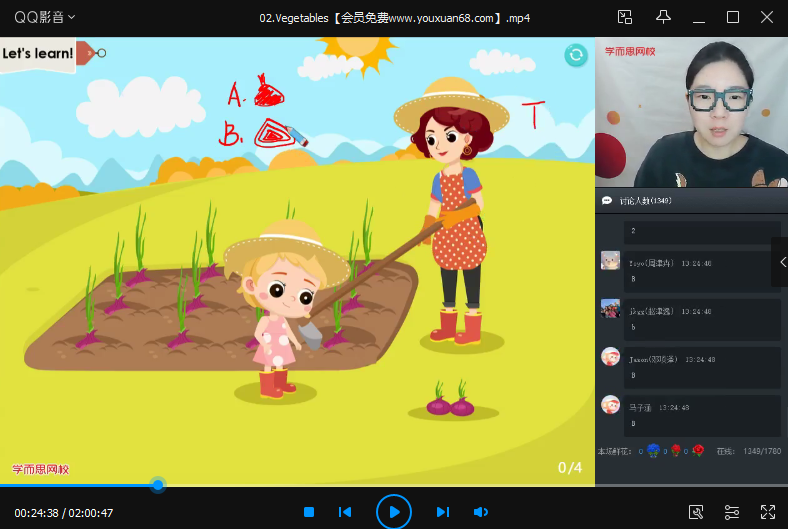The width and height of the screenshot is (788, 529).
Task: Maximize the player window
Action: tap(732, 17)
